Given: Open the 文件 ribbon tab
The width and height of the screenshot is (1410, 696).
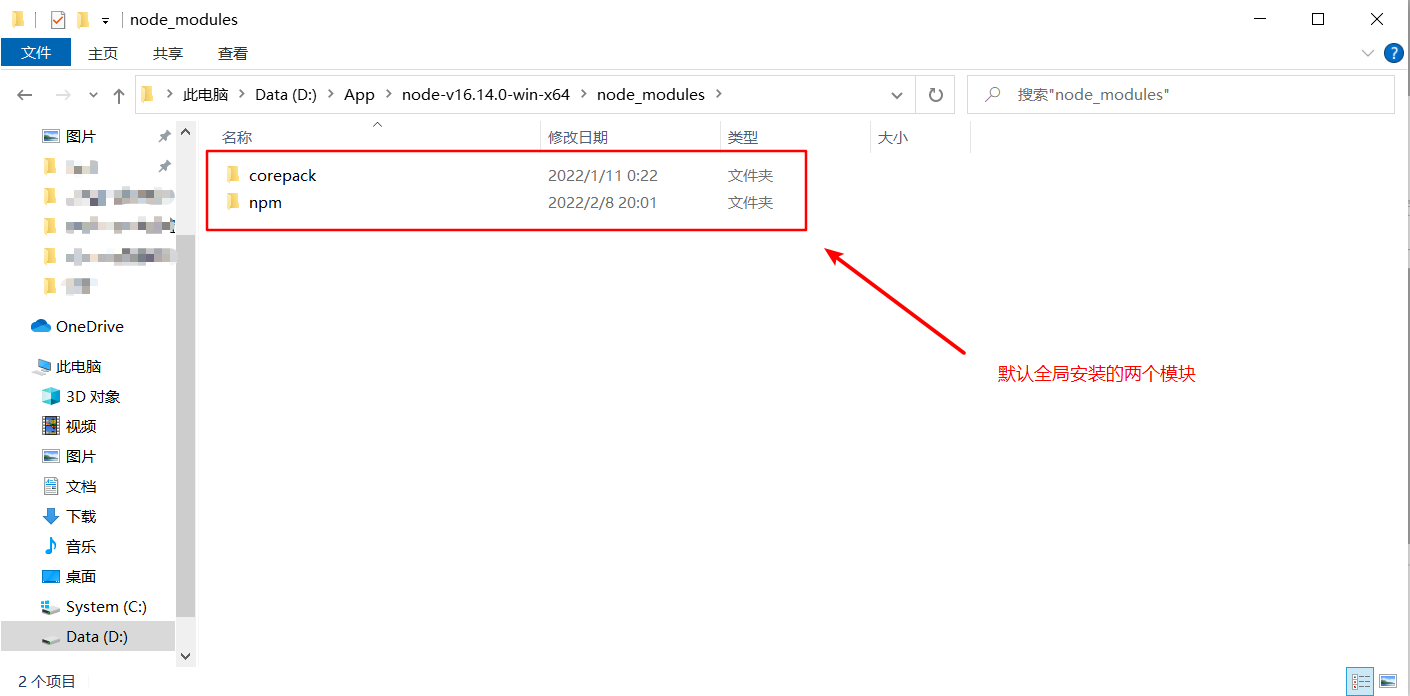Looking at the screenshot, I should point(36,53).
